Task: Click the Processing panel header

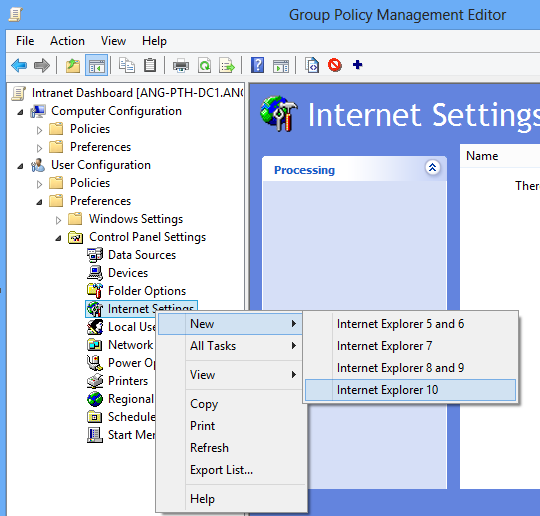Action: coord(354,170)
